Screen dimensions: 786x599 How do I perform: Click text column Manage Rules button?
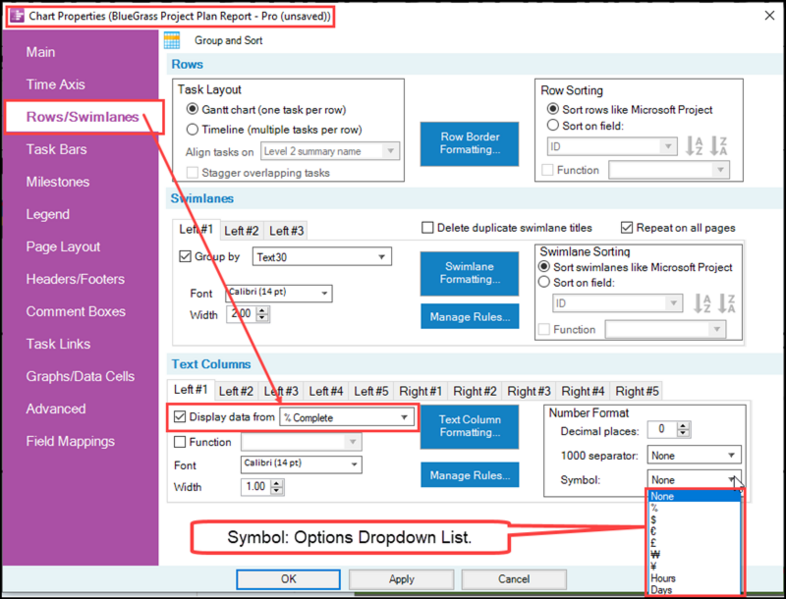470,475
